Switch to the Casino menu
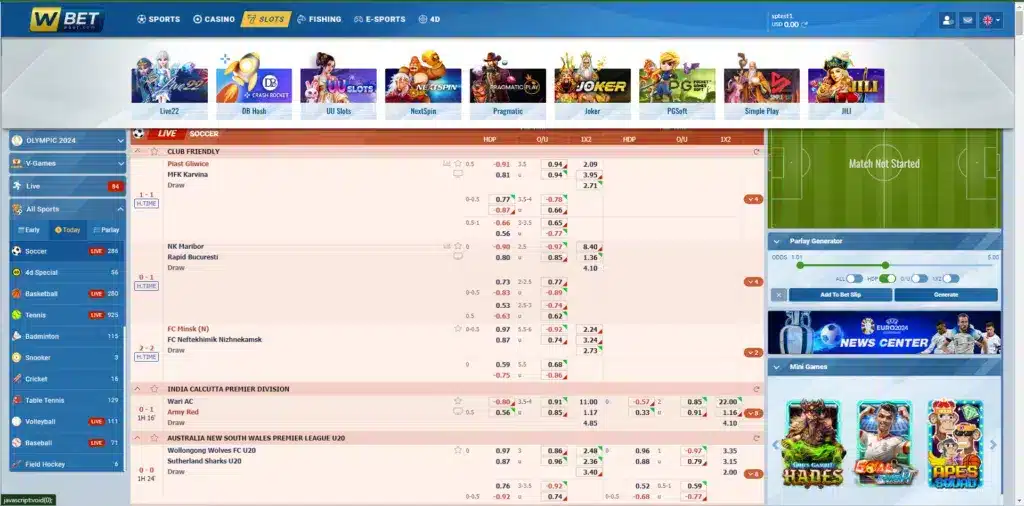This screenshot has width=1024, height=506. coord(214,19)
